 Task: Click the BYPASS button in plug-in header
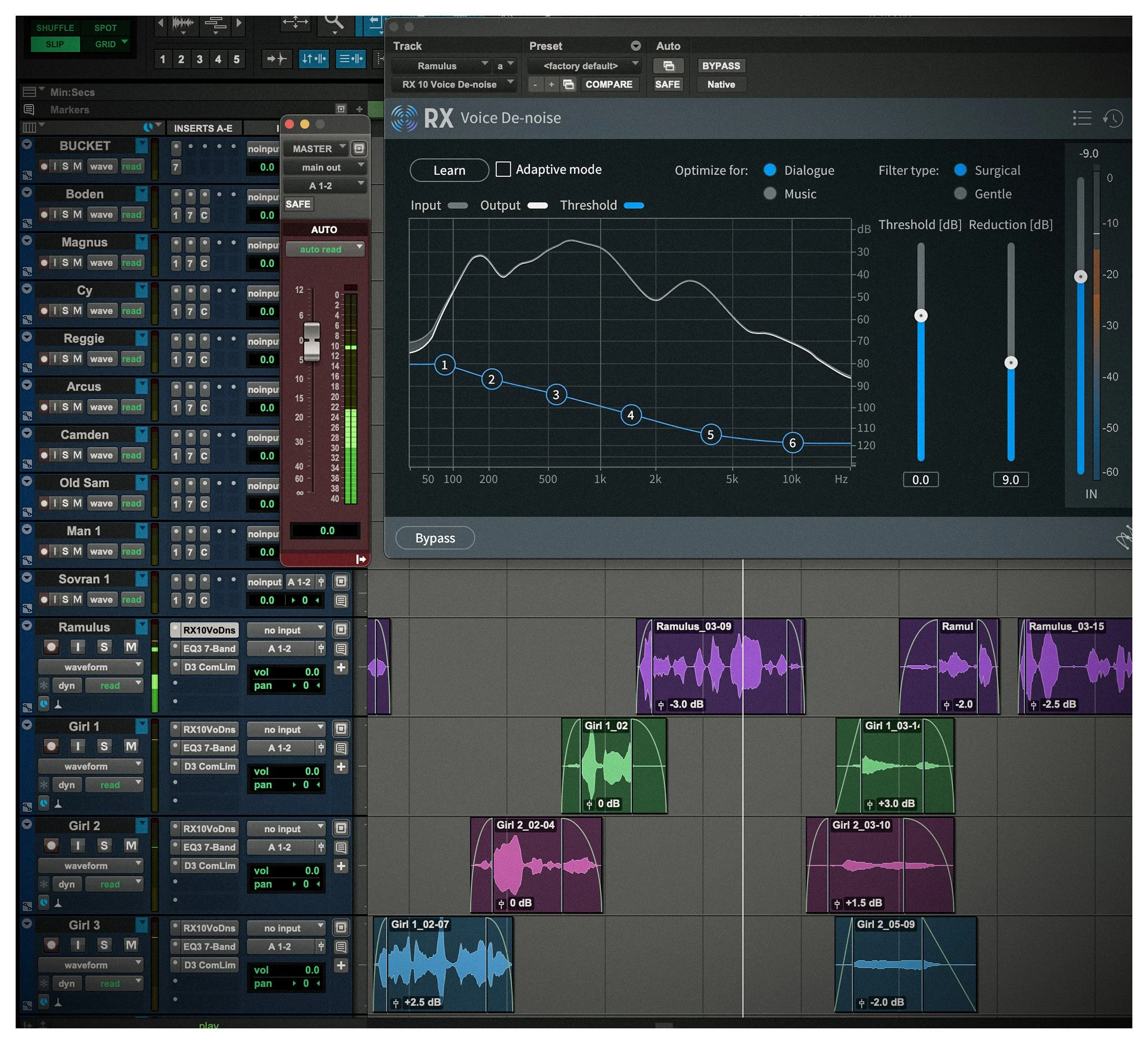click(x=721, y=66)
